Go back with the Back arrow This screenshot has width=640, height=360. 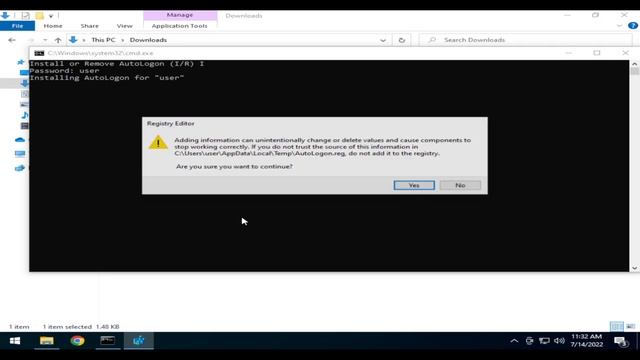coord(12,40)
